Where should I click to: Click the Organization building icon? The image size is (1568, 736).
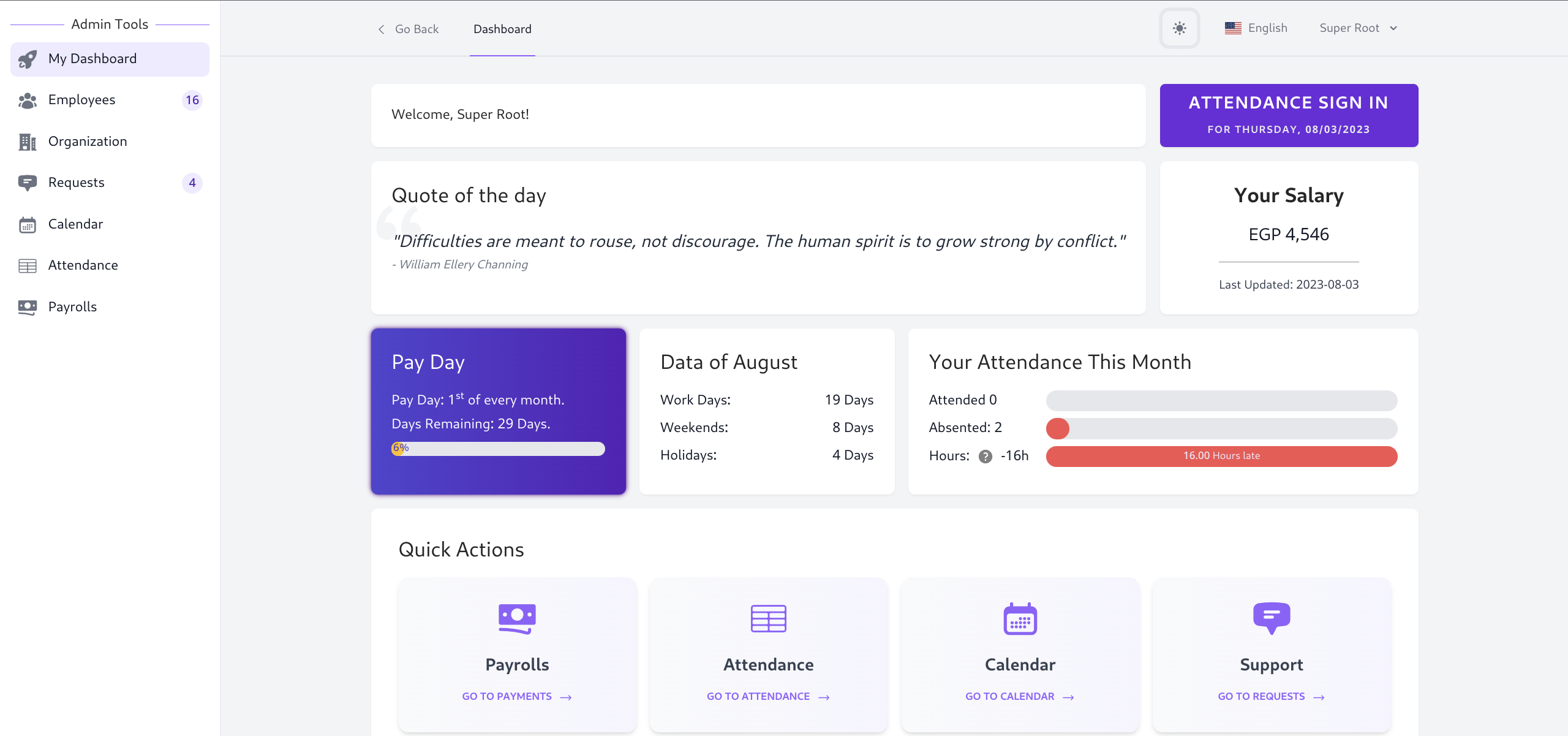[28, 142]
